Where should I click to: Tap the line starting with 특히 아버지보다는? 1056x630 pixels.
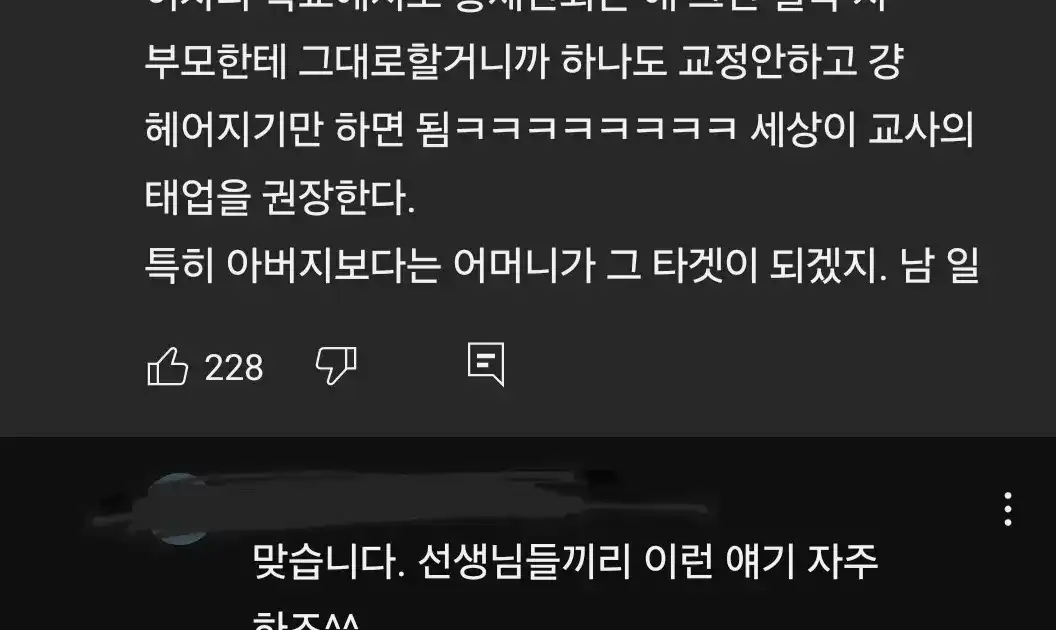pyautogui.click(x=562, y=265)
